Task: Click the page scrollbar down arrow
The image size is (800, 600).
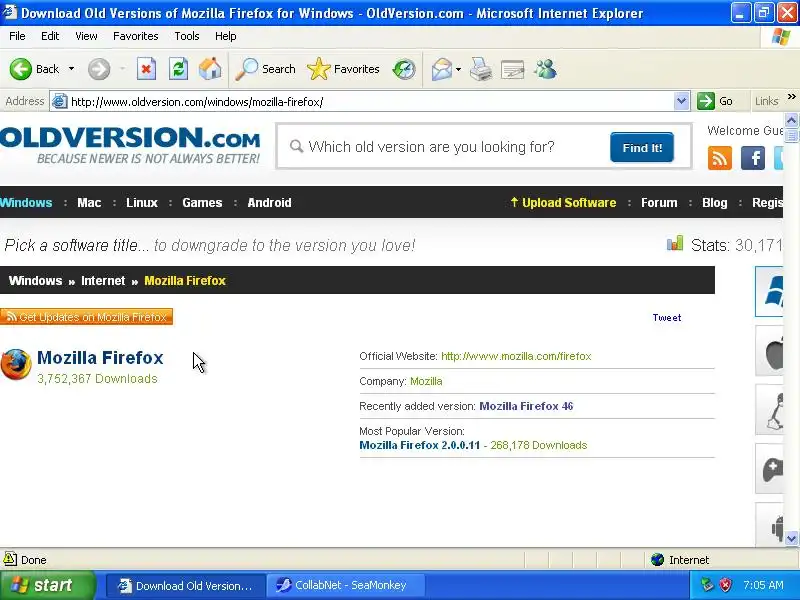Action: pos(791,538)
